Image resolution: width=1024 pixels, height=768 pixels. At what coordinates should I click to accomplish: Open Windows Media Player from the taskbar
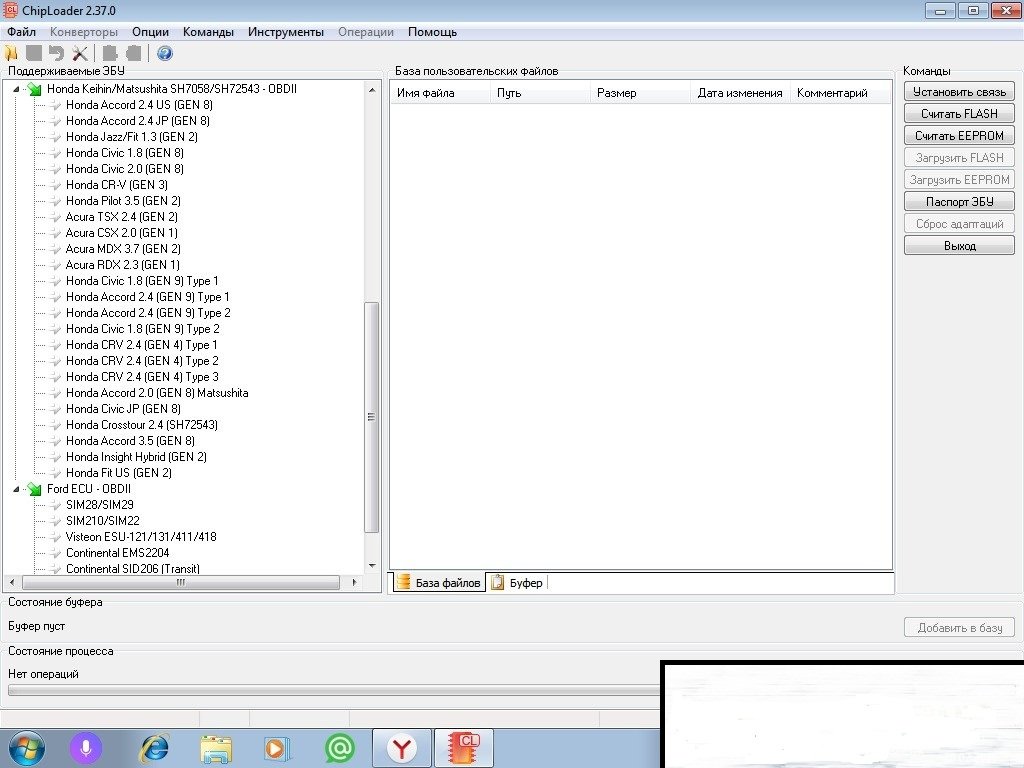coord(276,747)
